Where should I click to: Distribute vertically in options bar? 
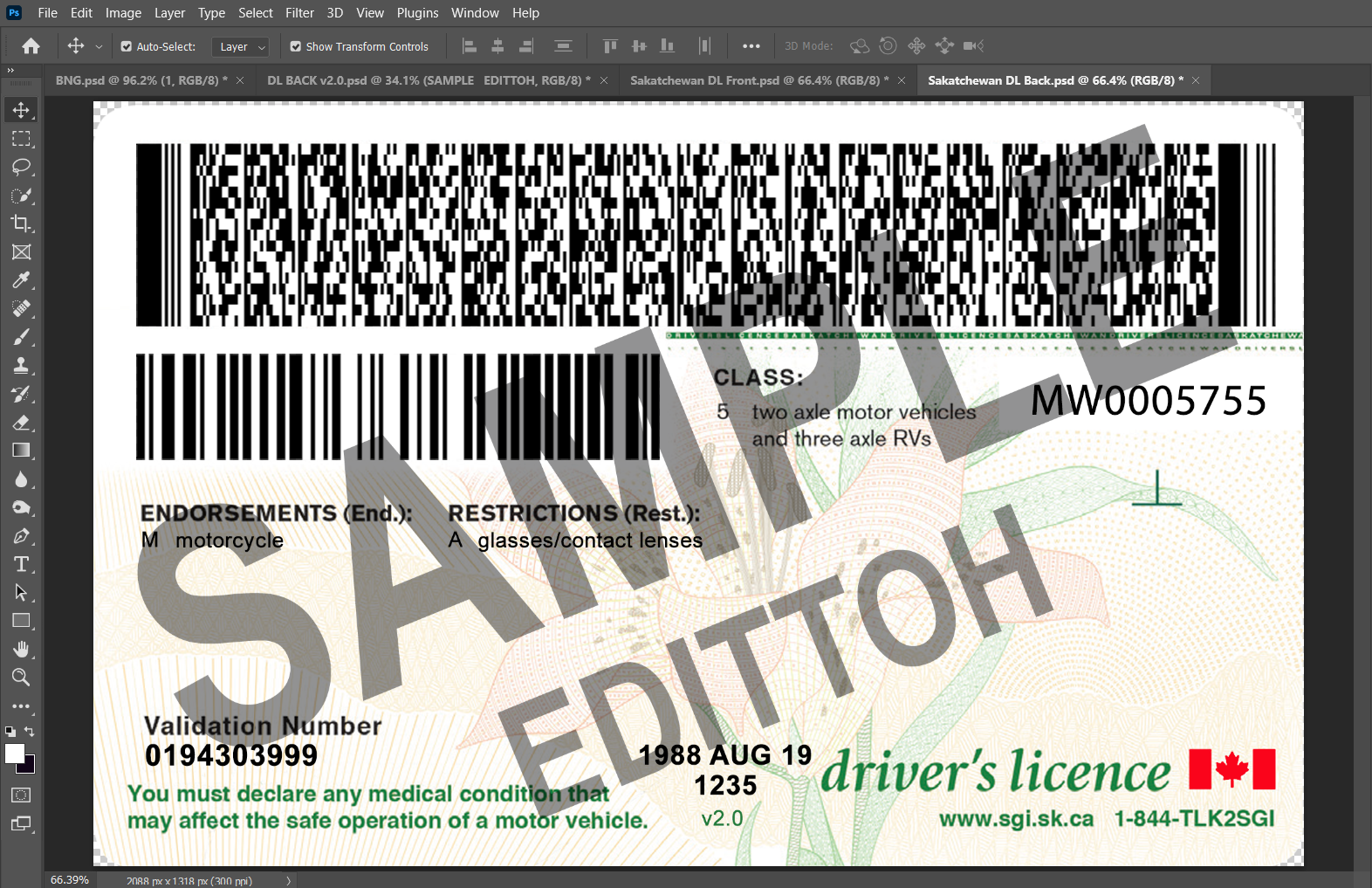564,46
